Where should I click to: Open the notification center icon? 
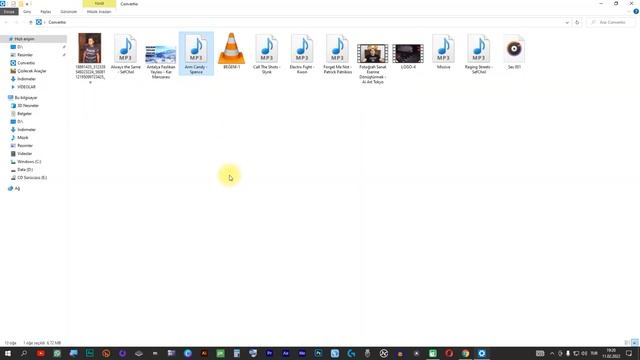coord(629,353)
